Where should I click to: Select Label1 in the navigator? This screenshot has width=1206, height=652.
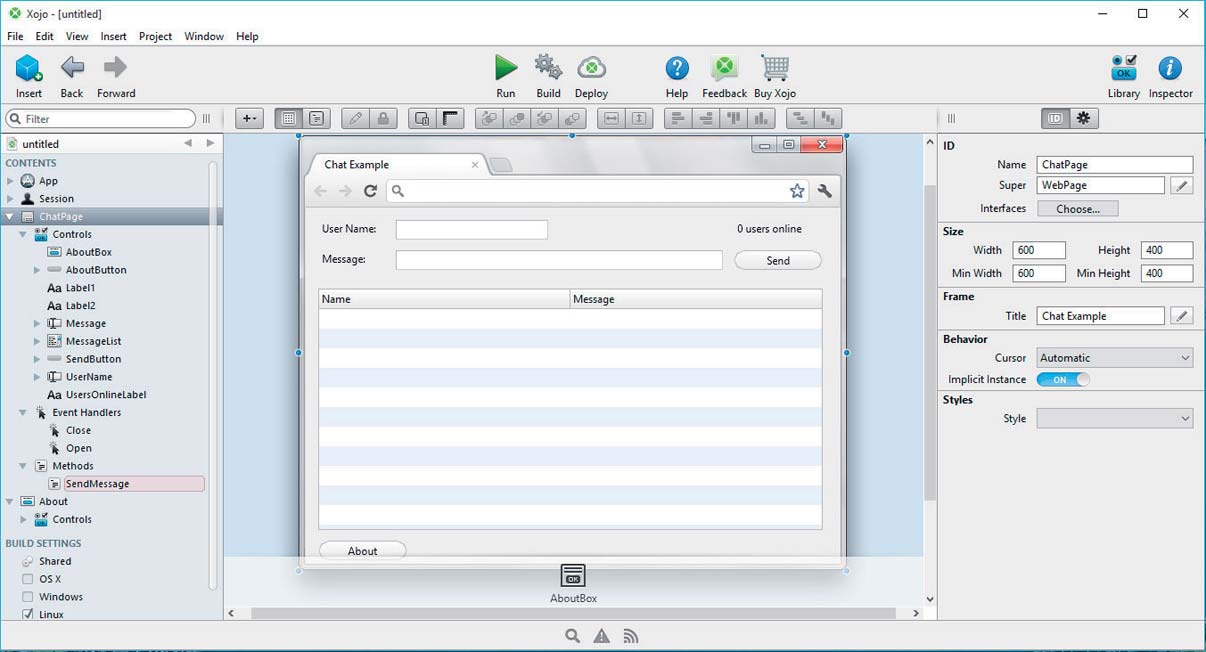pyautogui.click(x=80, y=288)
